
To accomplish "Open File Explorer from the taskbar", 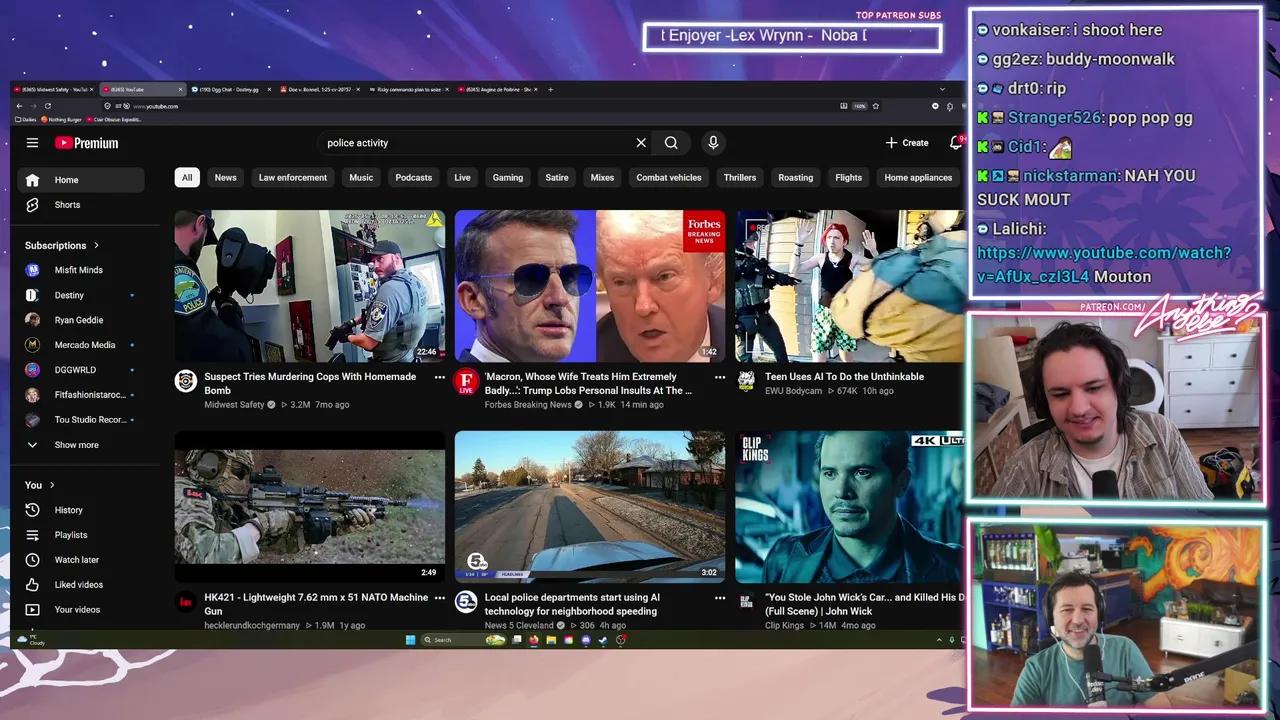I will click(551, 640).
